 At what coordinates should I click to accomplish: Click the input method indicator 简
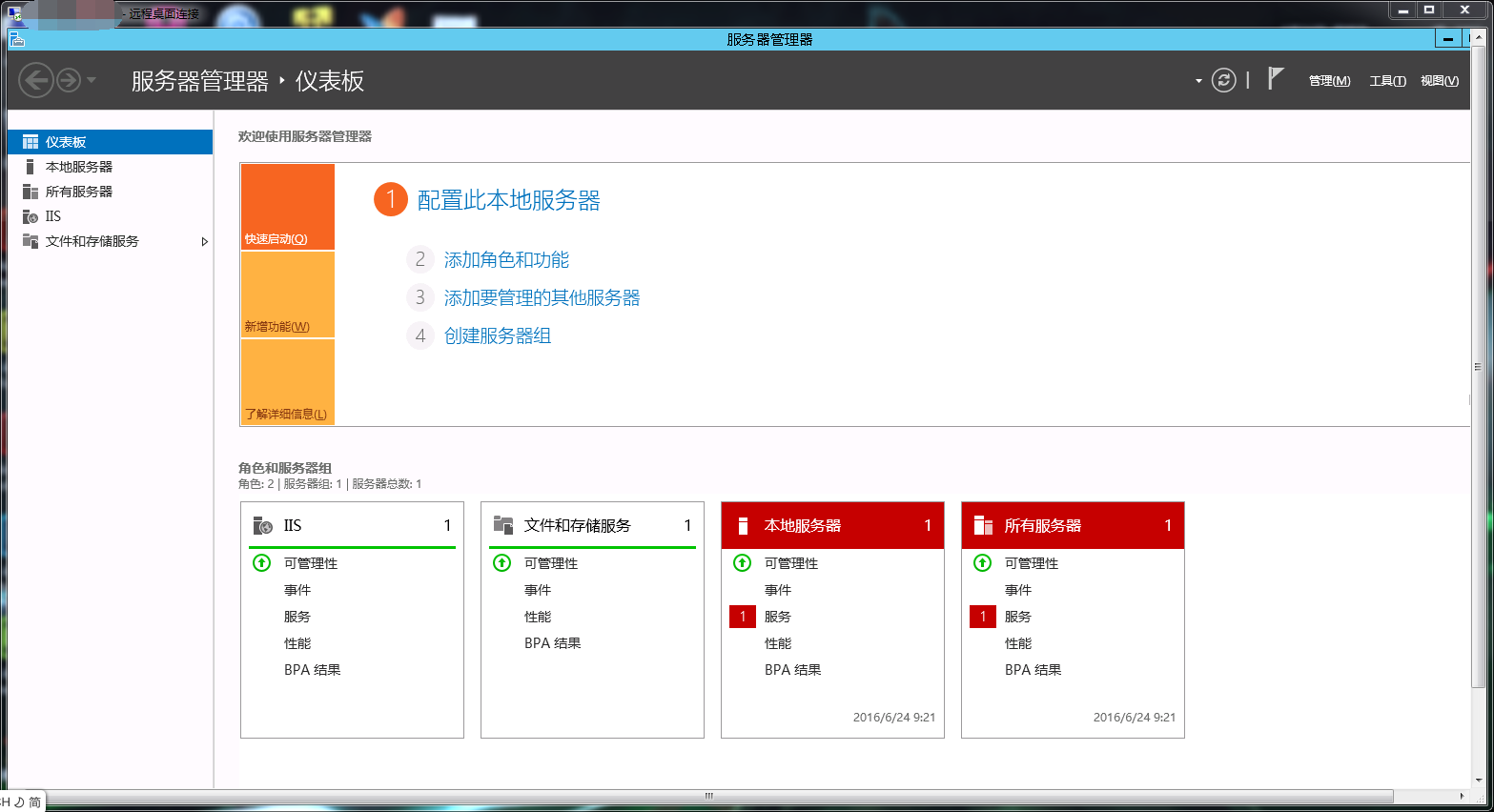point(35,802)
